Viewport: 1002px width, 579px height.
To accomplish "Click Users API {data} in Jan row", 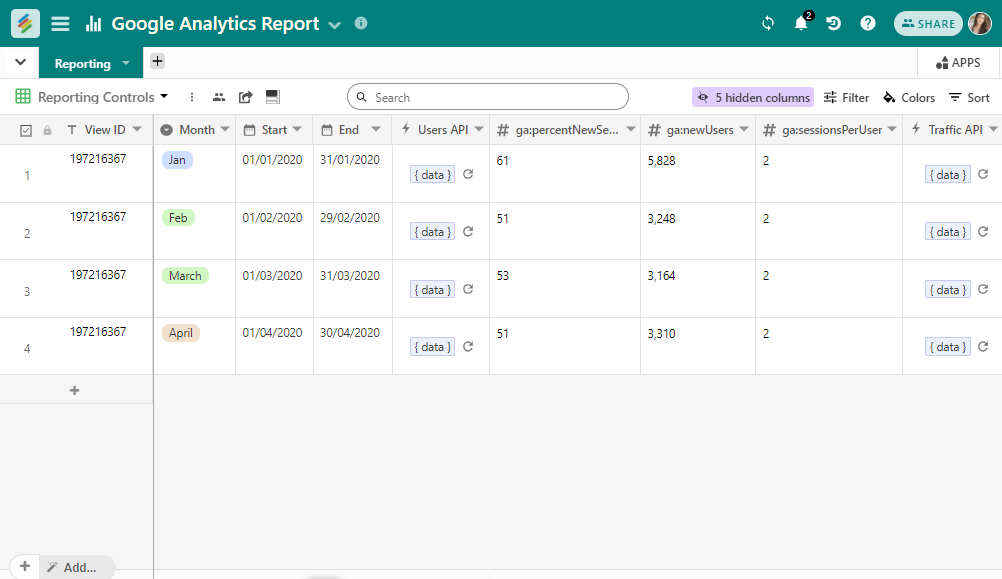I will pos(433,174).
